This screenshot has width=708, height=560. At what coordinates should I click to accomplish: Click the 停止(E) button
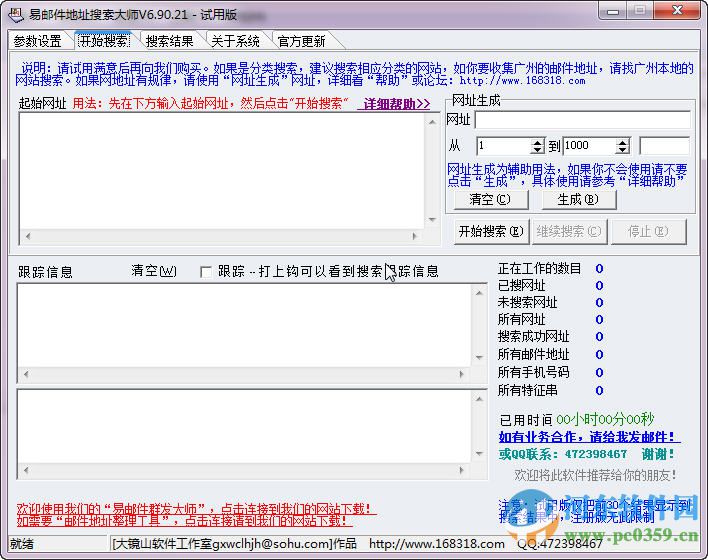click(x=648, y=232)
